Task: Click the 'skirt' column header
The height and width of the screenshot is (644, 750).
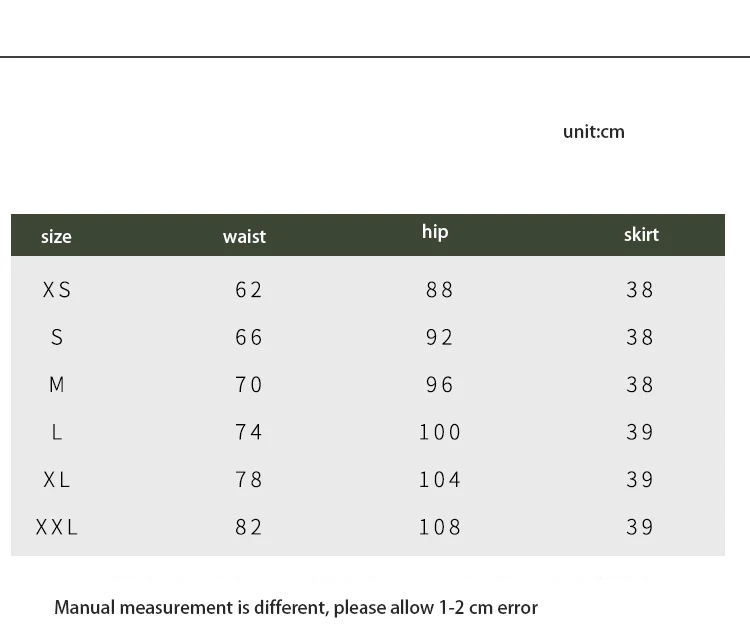Action: tap(641, 234)
